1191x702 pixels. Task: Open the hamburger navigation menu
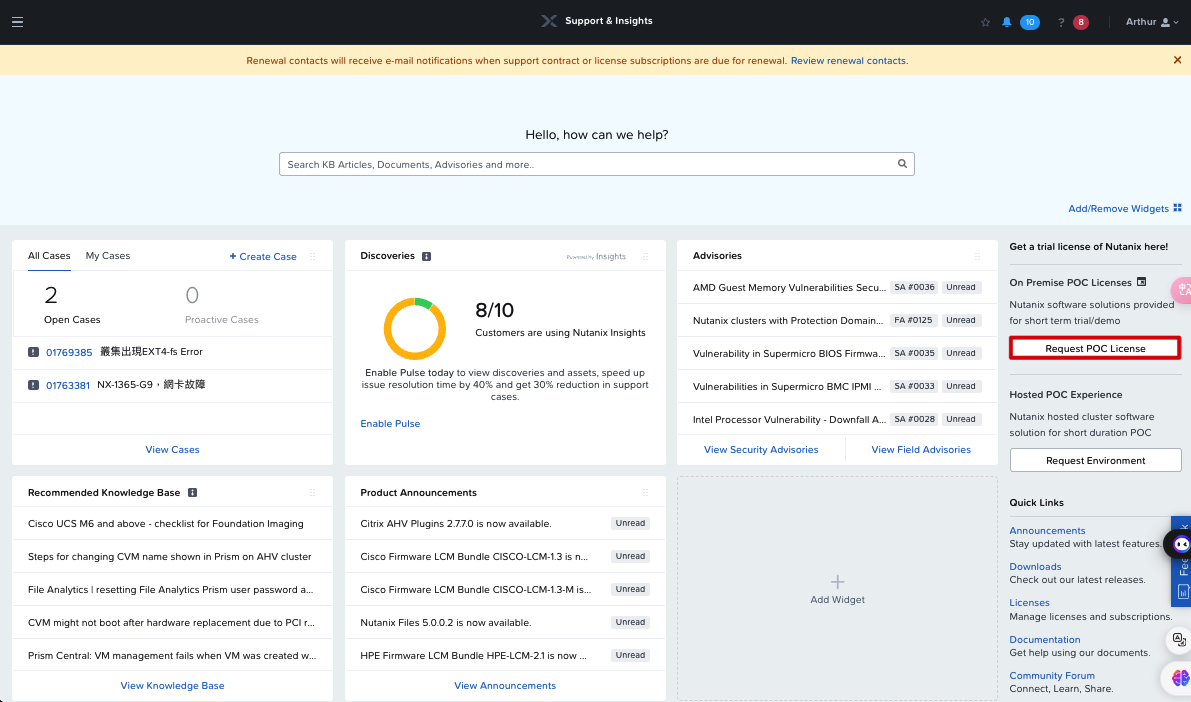coord(17,22)
